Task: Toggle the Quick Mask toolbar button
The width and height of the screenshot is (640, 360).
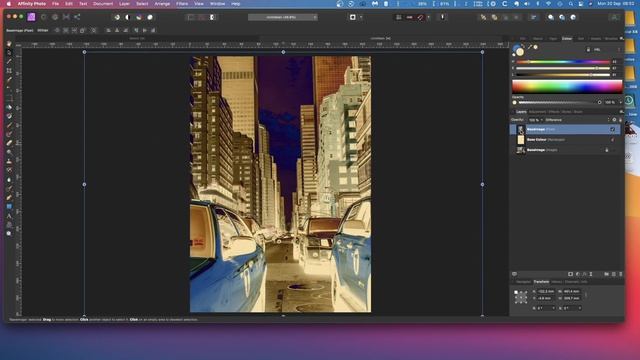Action: tap(353, 17)
